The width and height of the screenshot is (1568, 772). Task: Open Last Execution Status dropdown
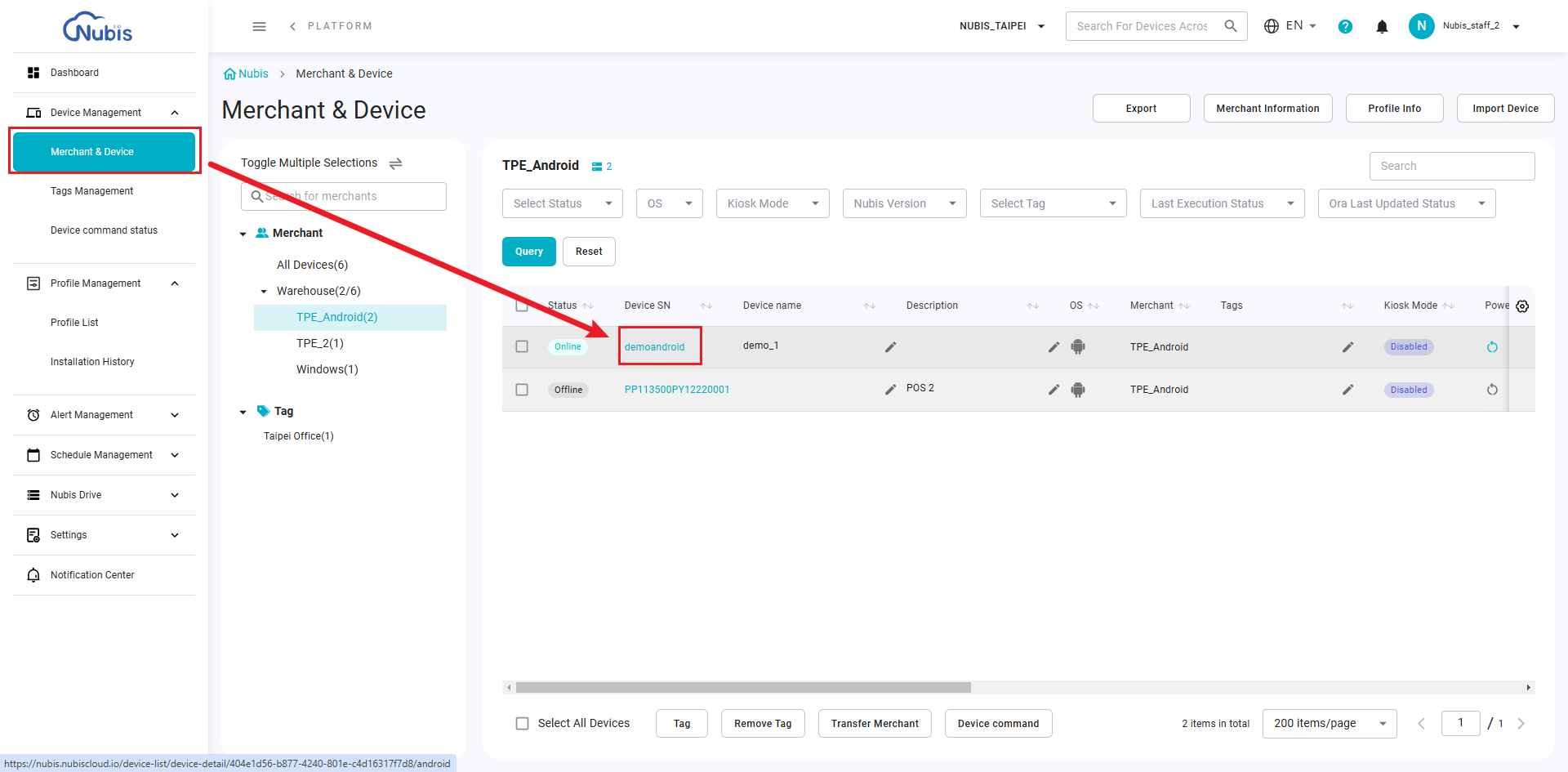pos(1223,203)
